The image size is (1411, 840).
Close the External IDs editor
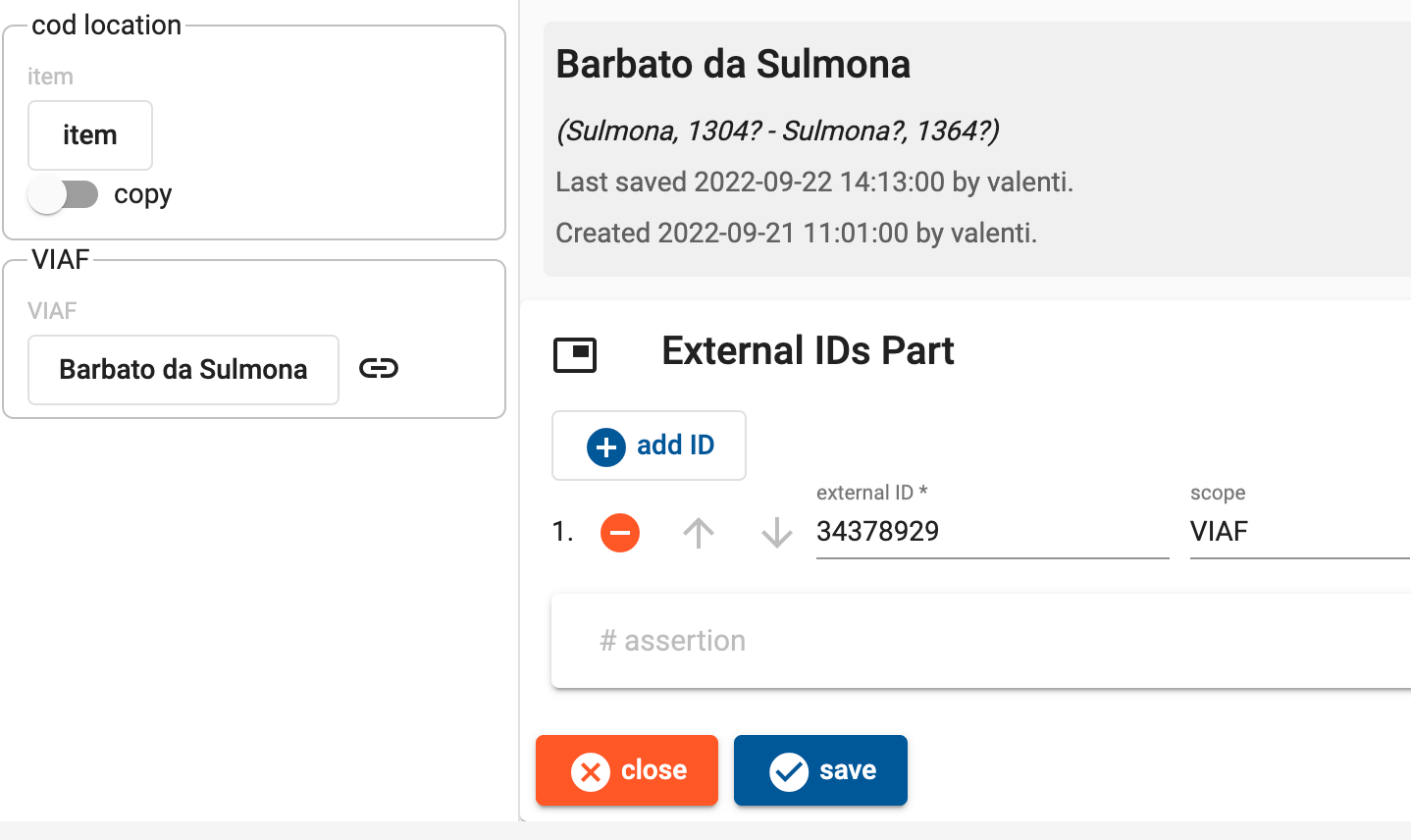coord(627,770)
